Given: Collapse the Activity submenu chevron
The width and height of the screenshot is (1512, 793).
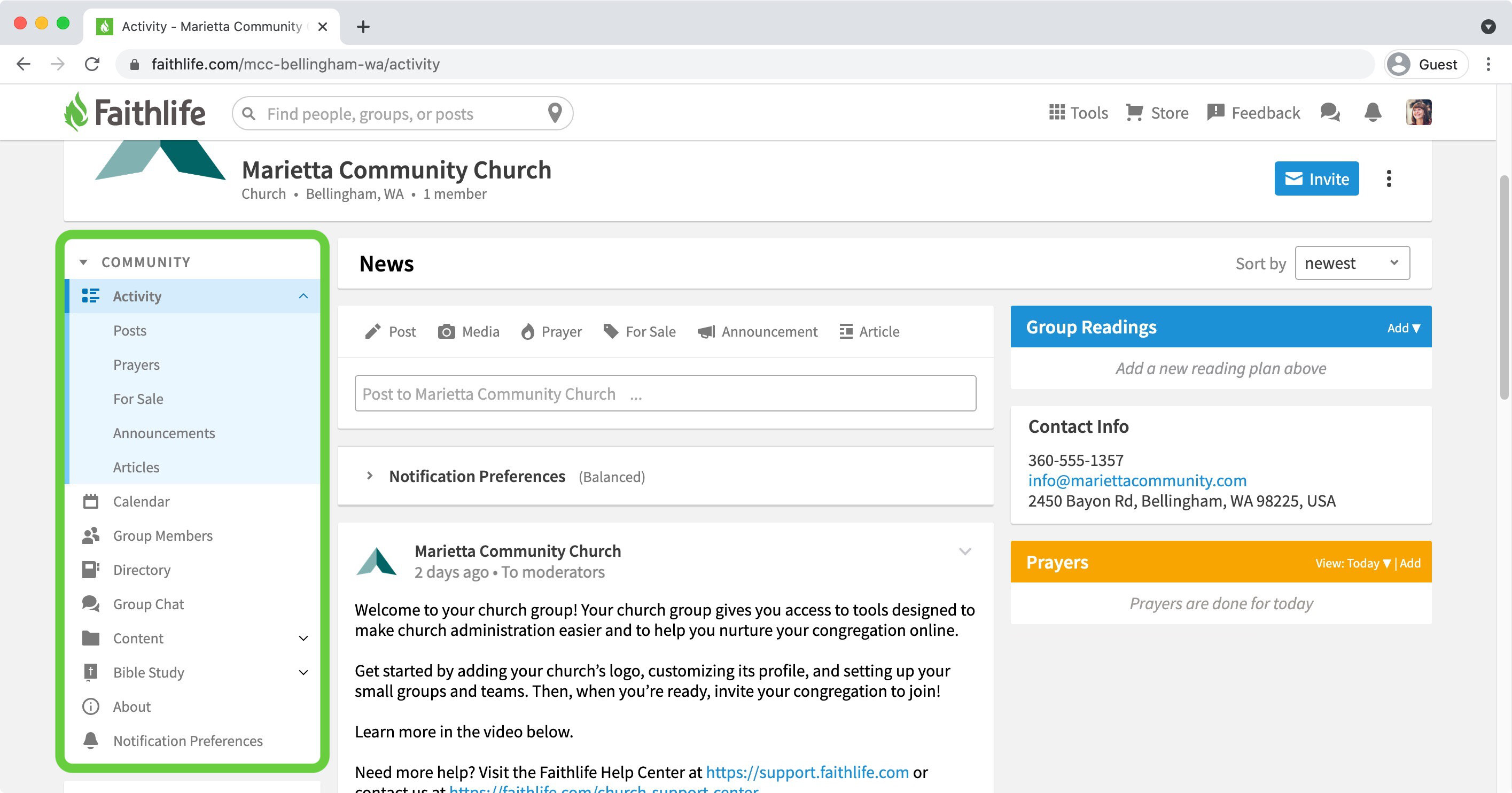Looking at the screenshot, I should [303, 296].
